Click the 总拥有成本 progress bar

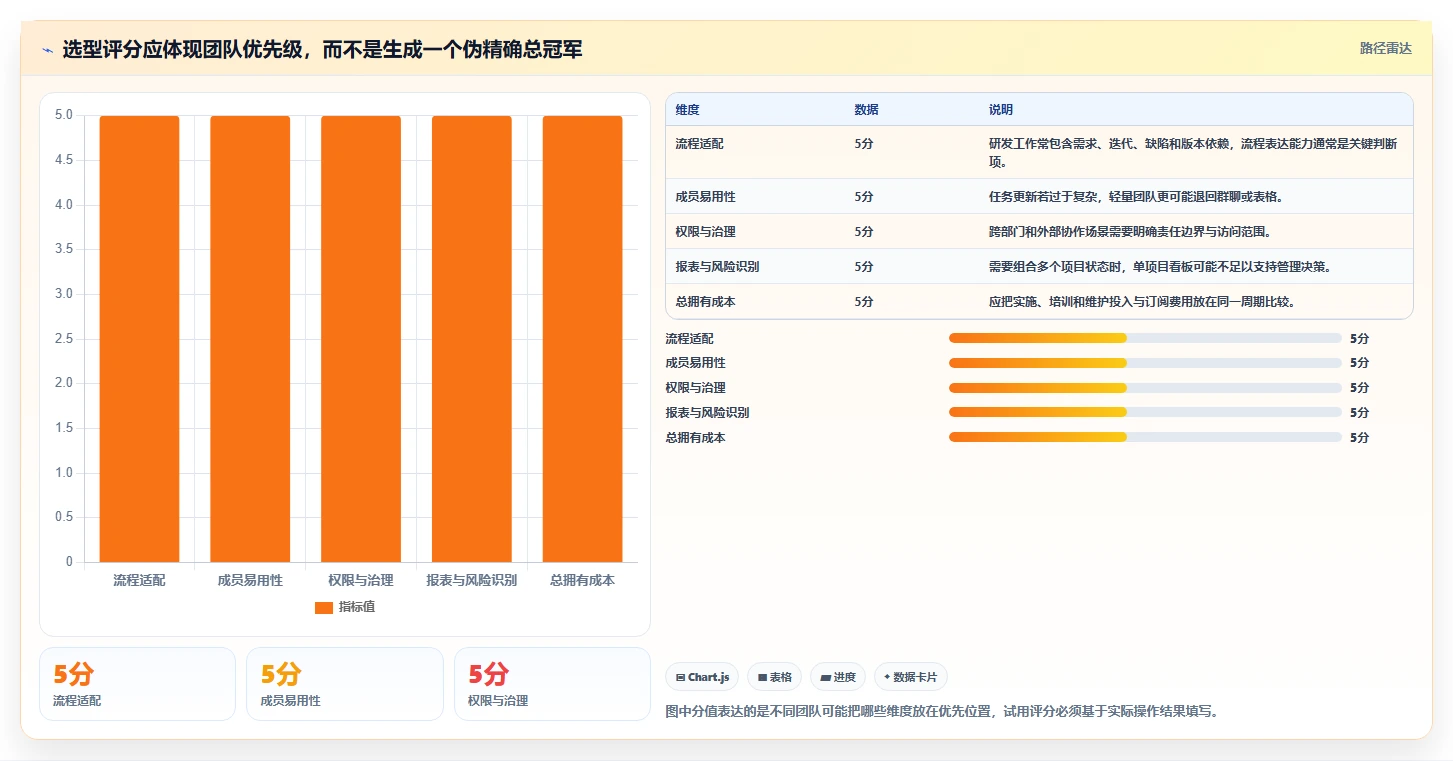pos(1145,437)
